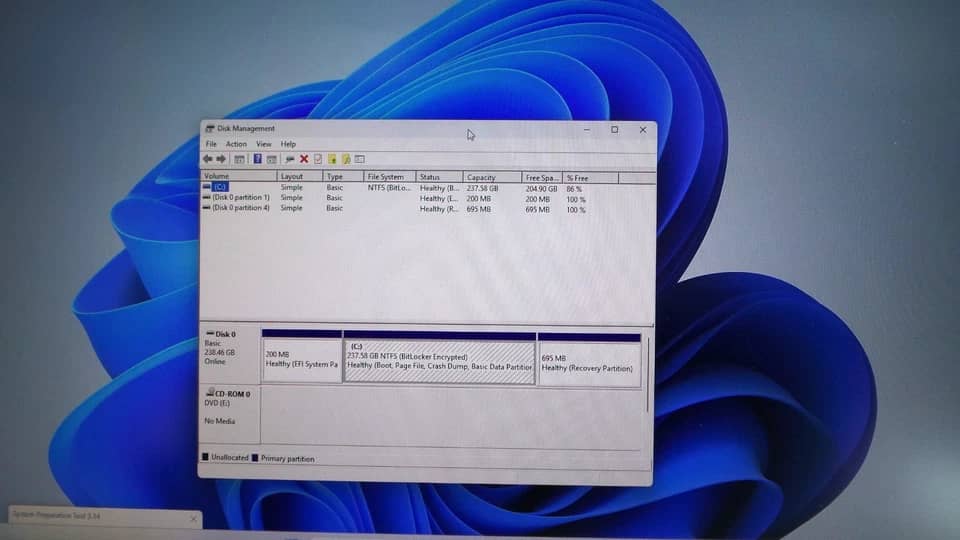Sort by the Free Space column header
The image size is (960, 540).
tap(542, 178)
